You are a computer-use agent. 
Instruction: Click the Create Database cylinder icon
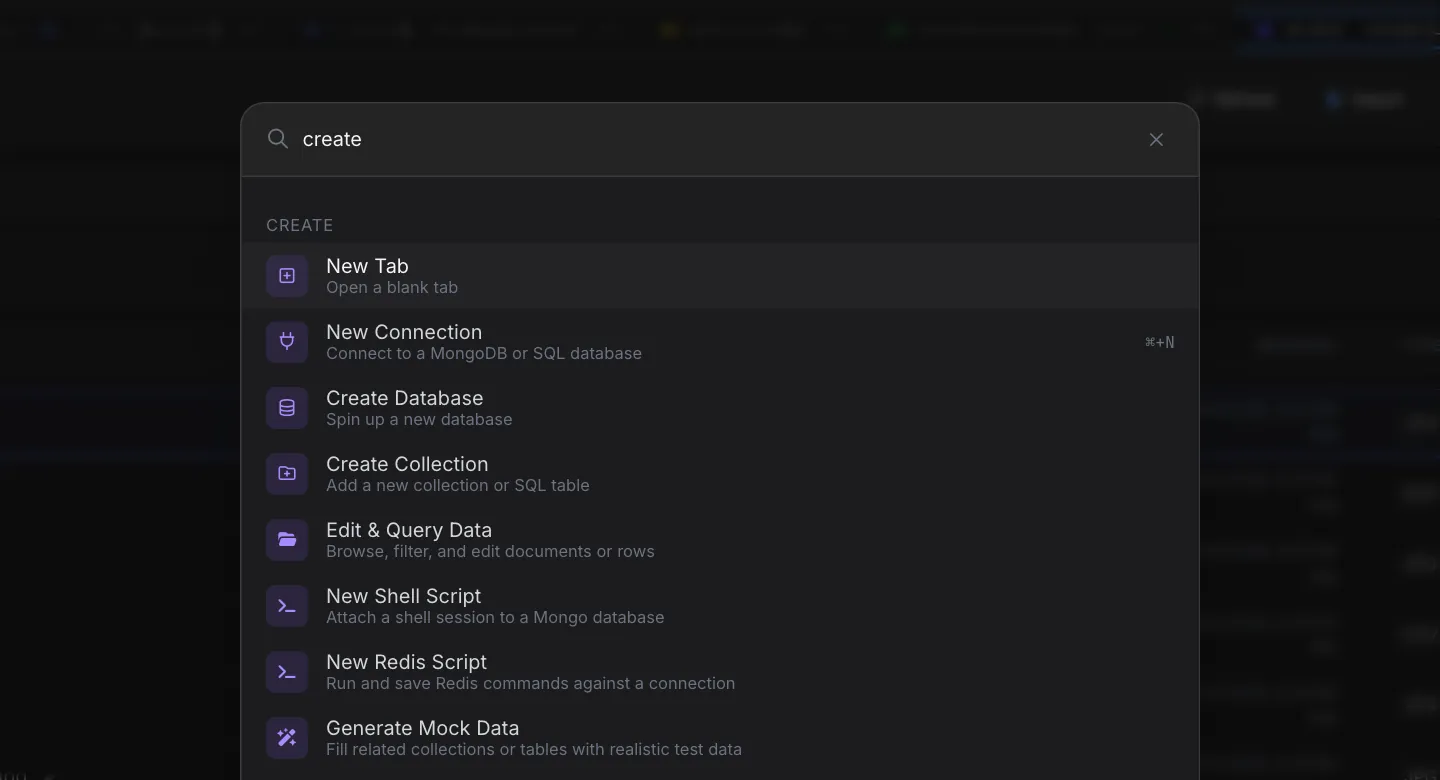(287, 408)
